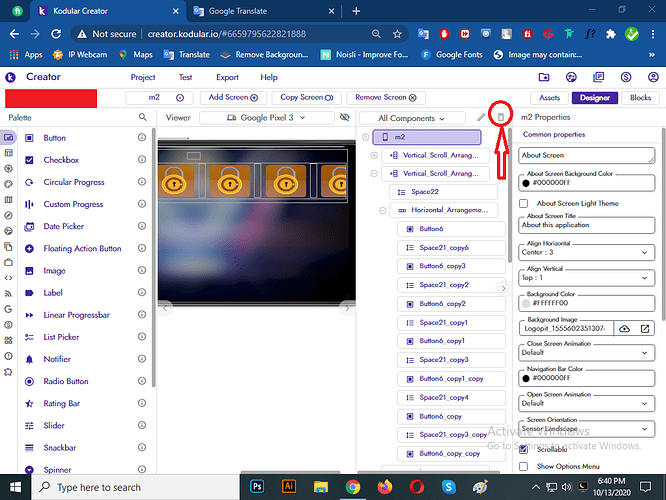Switch to the Blocks view
The height and width of the screenshot is (500, 666).
point(640,97)
